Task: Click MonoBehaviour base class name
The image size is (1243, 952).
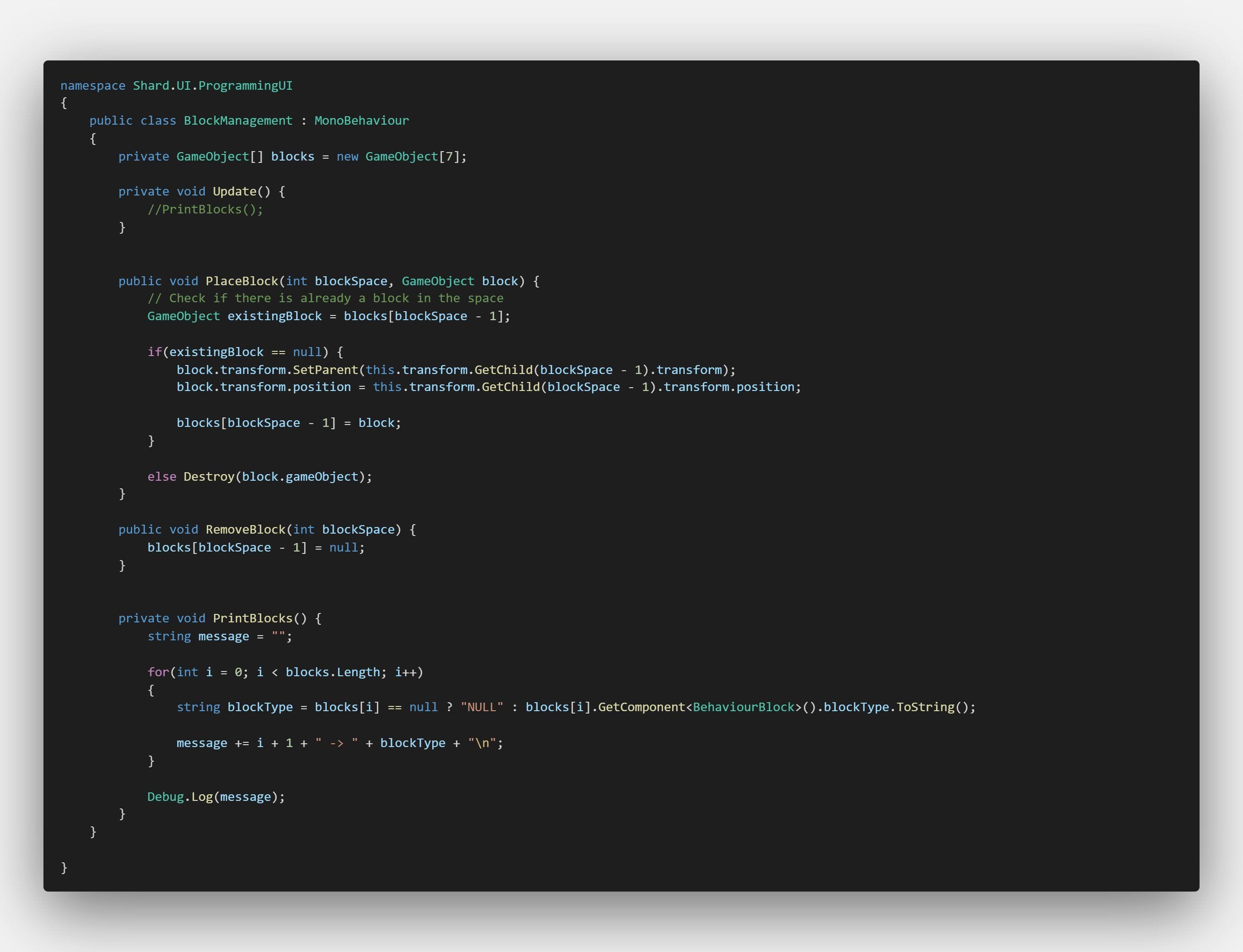Action: coord(361,121)
